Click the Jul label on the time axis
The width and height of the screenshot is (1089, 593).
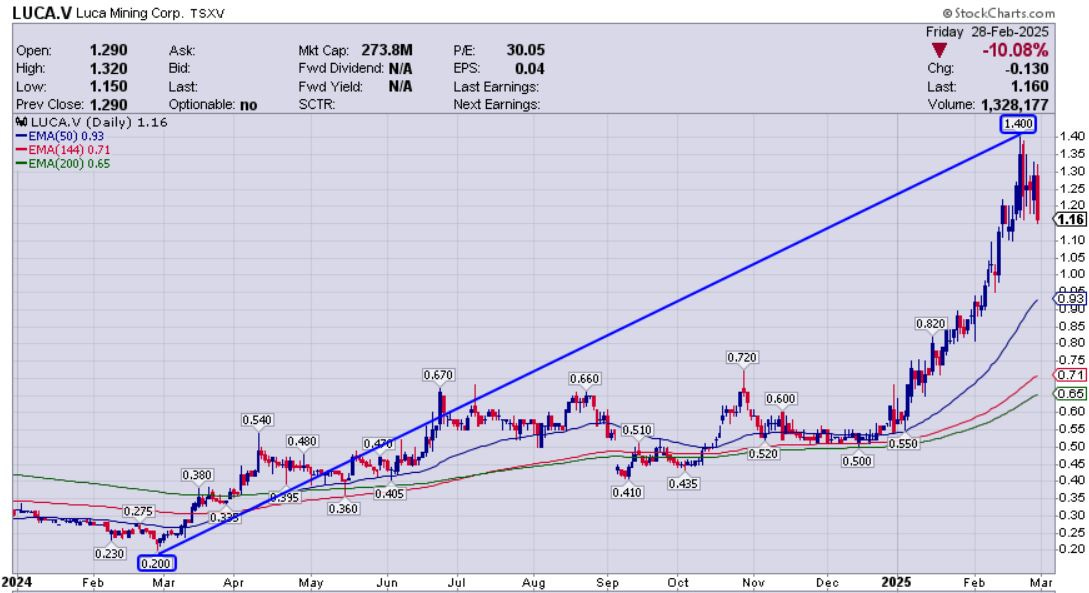[x=456, y=583]
